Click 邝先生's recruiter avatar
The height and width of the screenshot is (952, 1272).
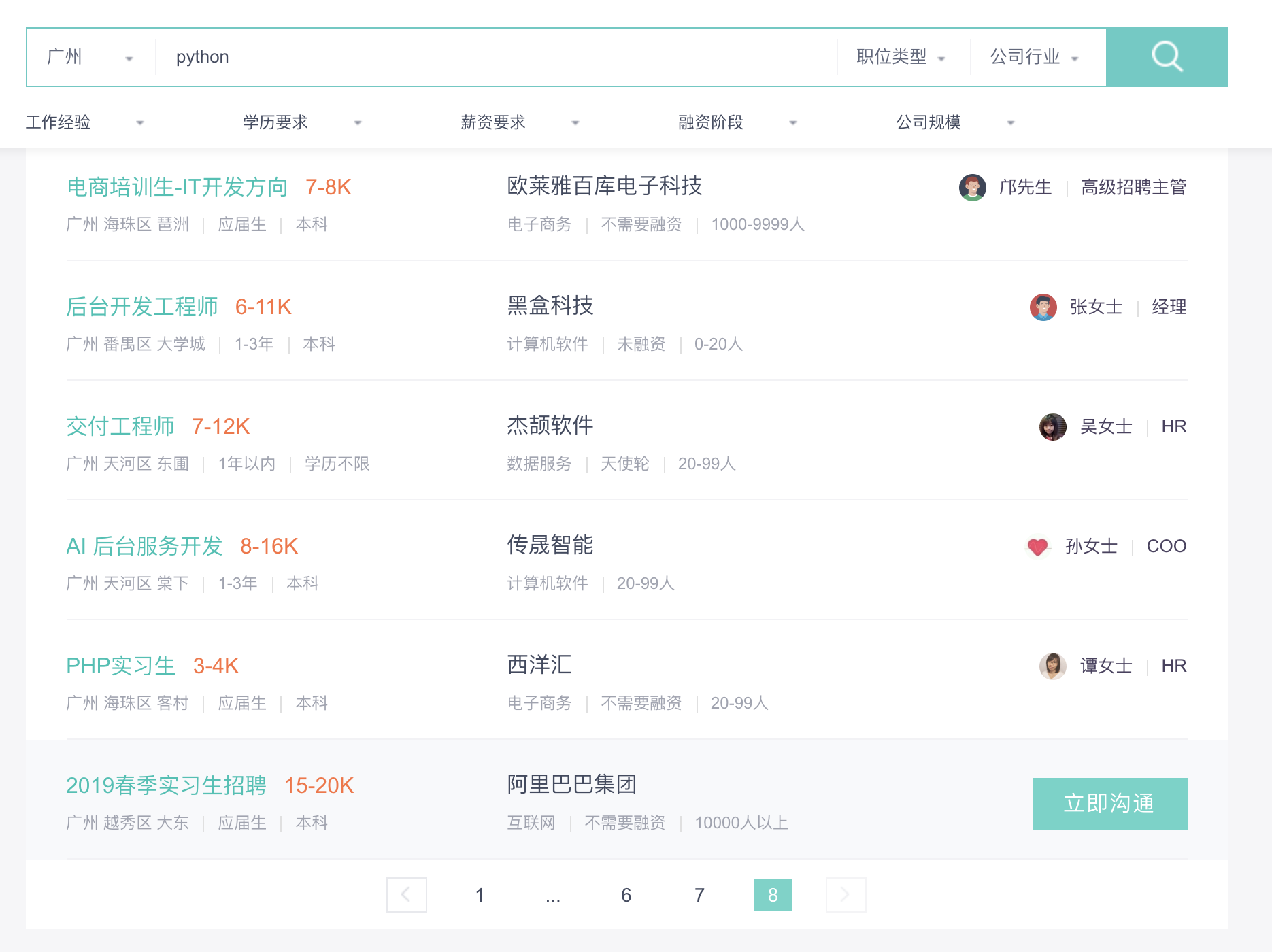pyautogui.click(x=973, y=187)
